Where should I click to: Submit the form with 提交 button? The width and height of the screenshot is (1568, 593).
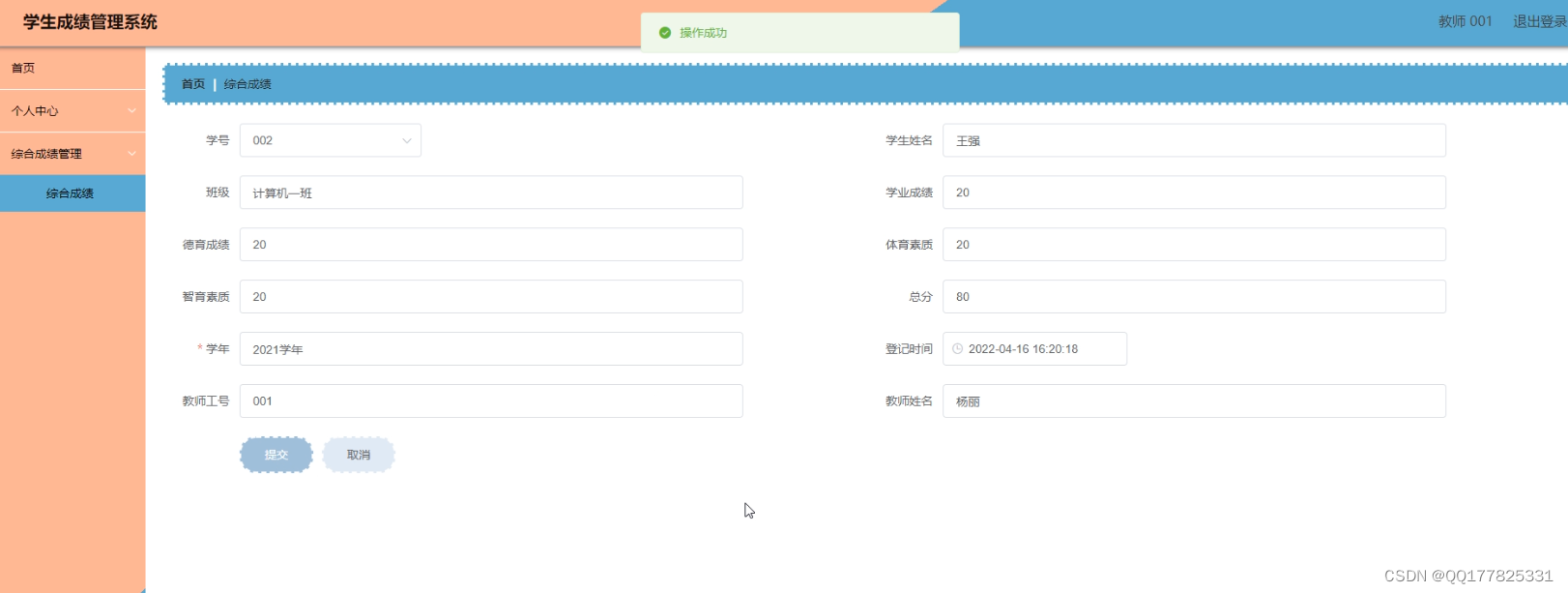pyautogui.click(x=276, y=455)
